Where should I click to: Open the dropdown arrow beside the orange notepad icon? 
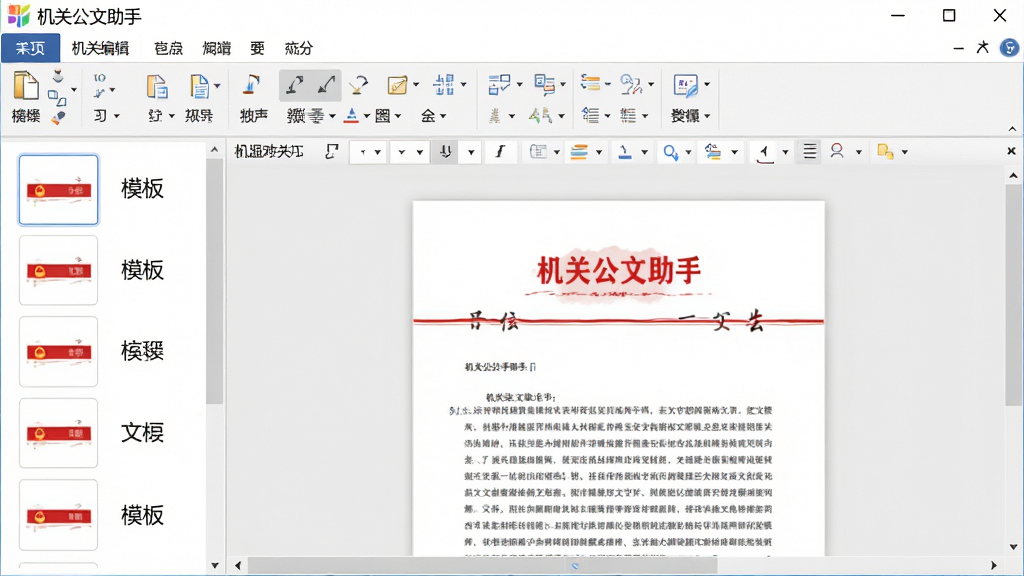coord(416,84)
